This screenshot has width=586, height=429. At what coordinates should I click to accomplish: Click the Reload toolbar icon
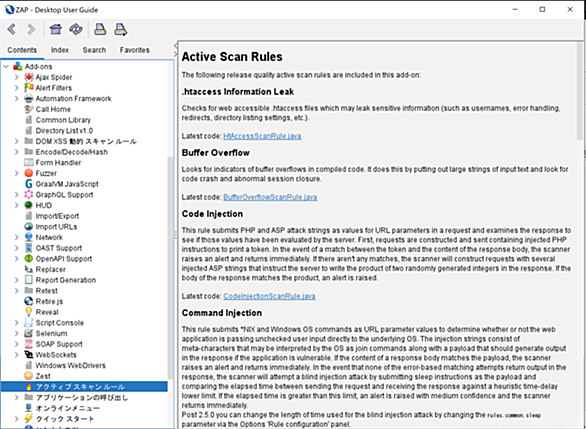click(x=76, y=29)
